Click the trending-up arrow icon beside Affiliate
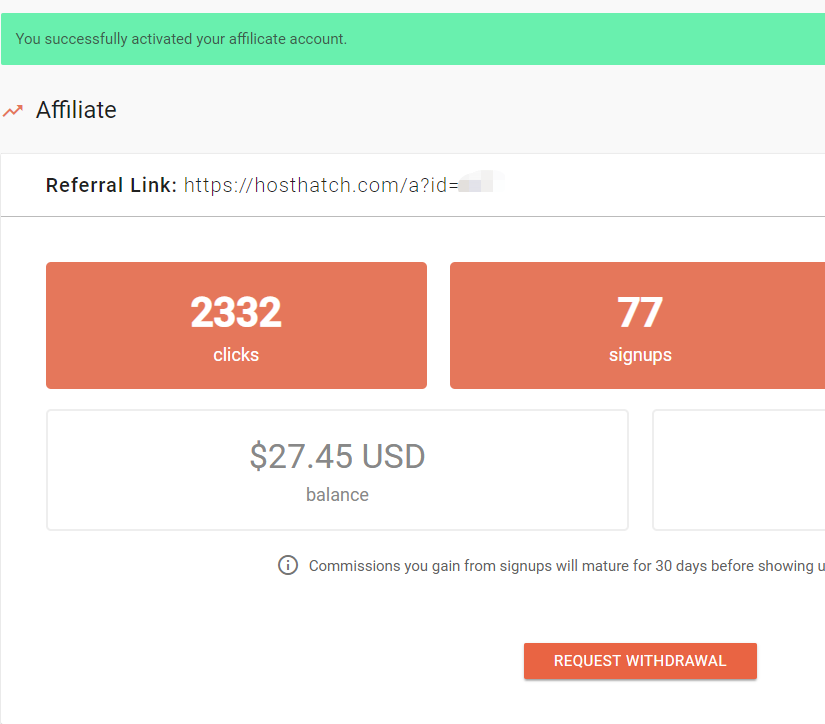Image resolution: width=825 pixels, height=724 pixels. click(13, 110)
